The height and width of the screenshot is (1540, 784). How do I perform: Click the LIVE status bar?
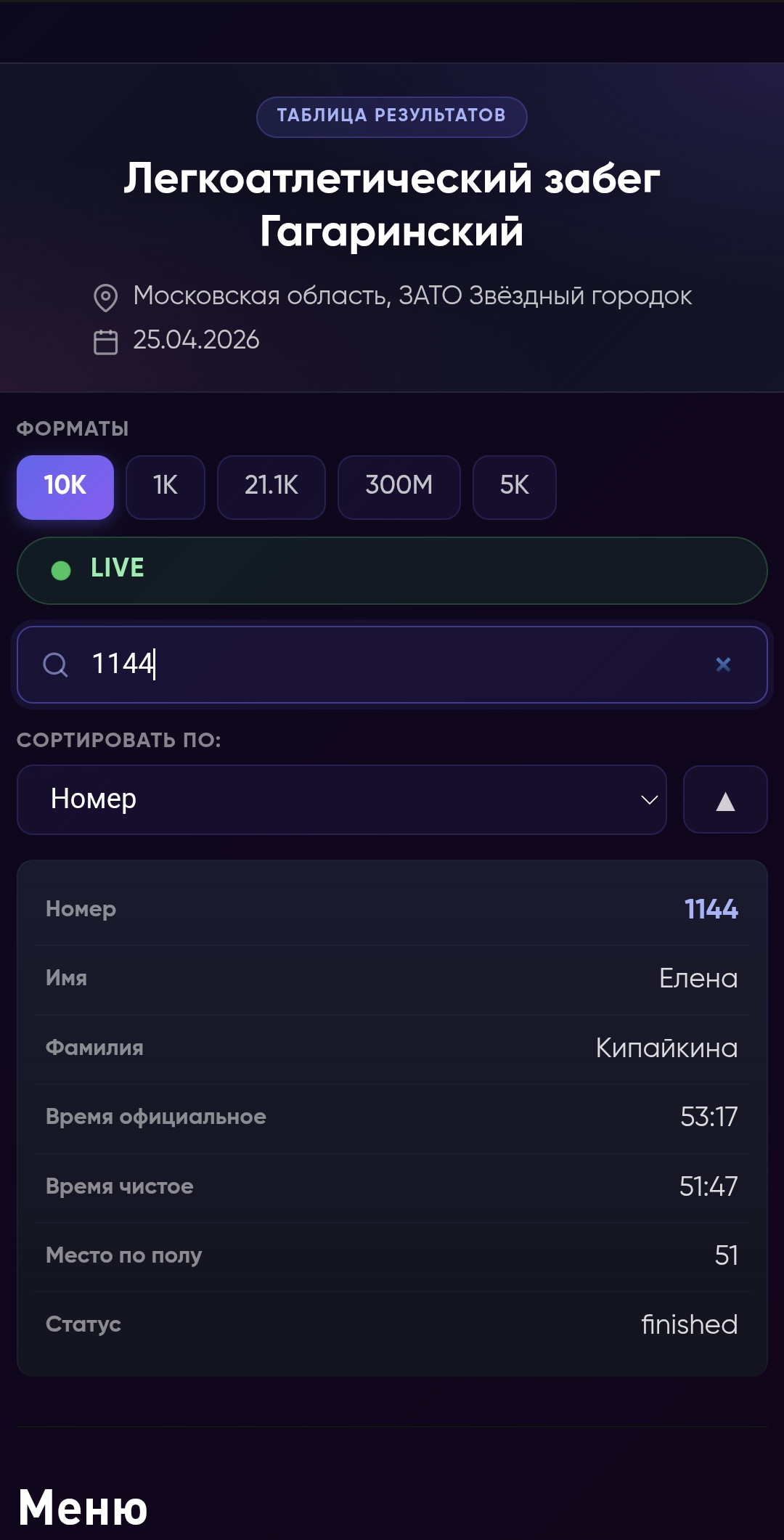click(x=392, y=571)
